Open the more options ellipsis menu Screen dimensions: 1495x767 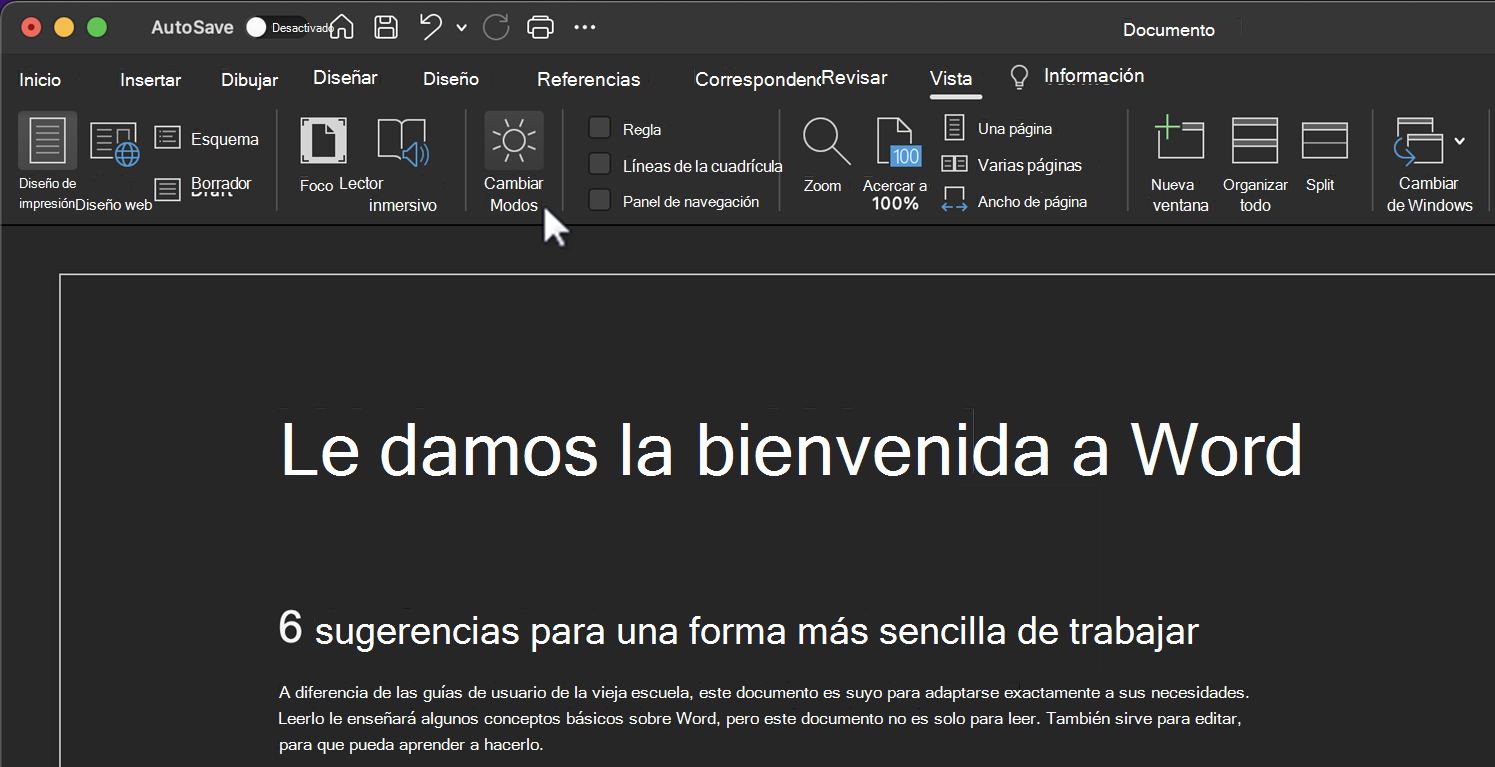click(585, 27)
